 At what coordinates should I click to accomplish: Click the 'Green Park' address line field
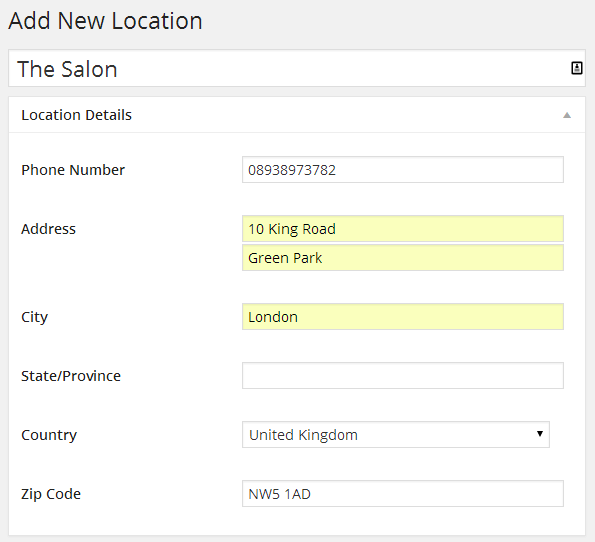403,258
